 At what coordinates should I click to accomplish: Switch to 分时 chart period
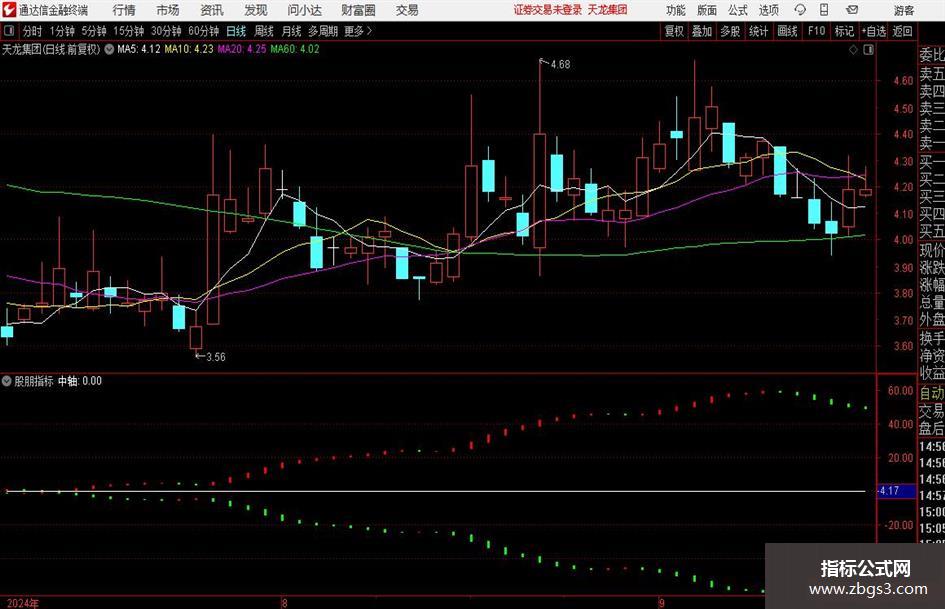coord(33,31)
